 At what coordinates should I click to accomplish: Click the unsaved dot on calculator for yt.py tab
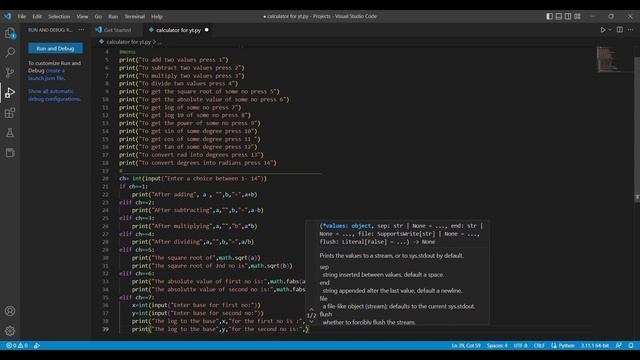tap(207, 30)
